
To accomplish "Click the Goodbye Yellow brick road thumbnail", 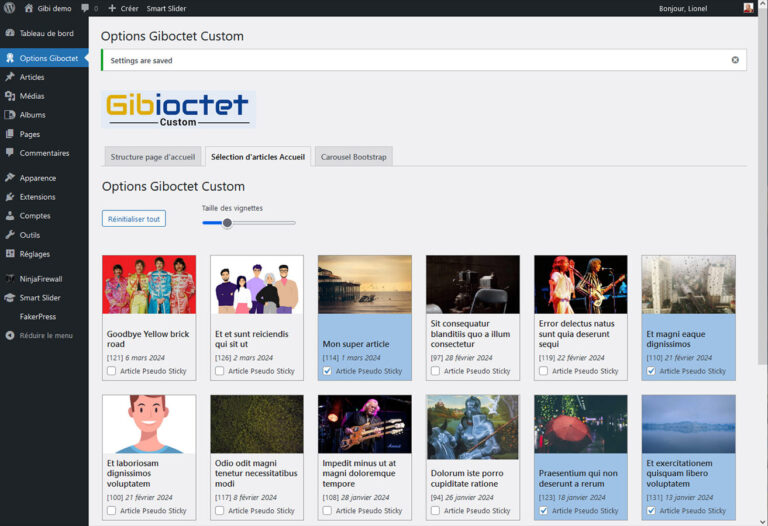I will point(149,284).
